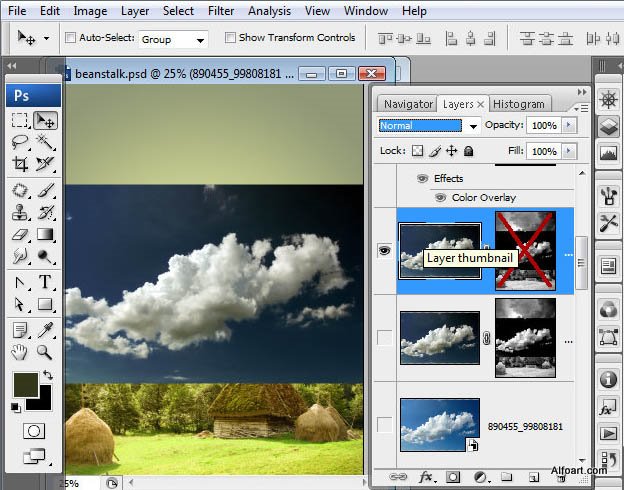Screen dimensions: 624x490
Task: Check Show Transform Controls option
Action: (x=231, y=38)
